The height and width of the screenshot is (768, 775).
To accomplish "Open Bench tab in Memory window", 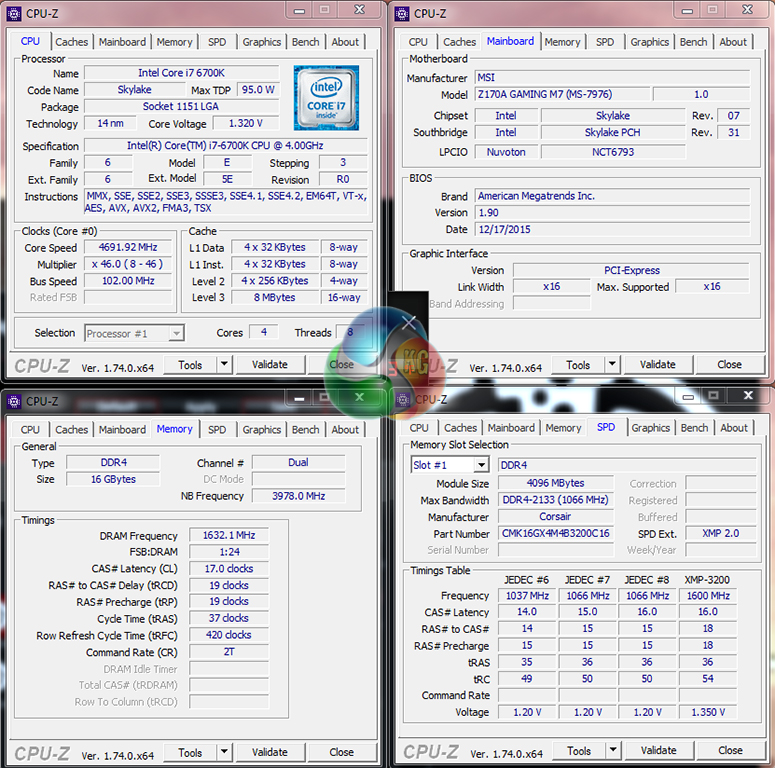I will 305,429.
